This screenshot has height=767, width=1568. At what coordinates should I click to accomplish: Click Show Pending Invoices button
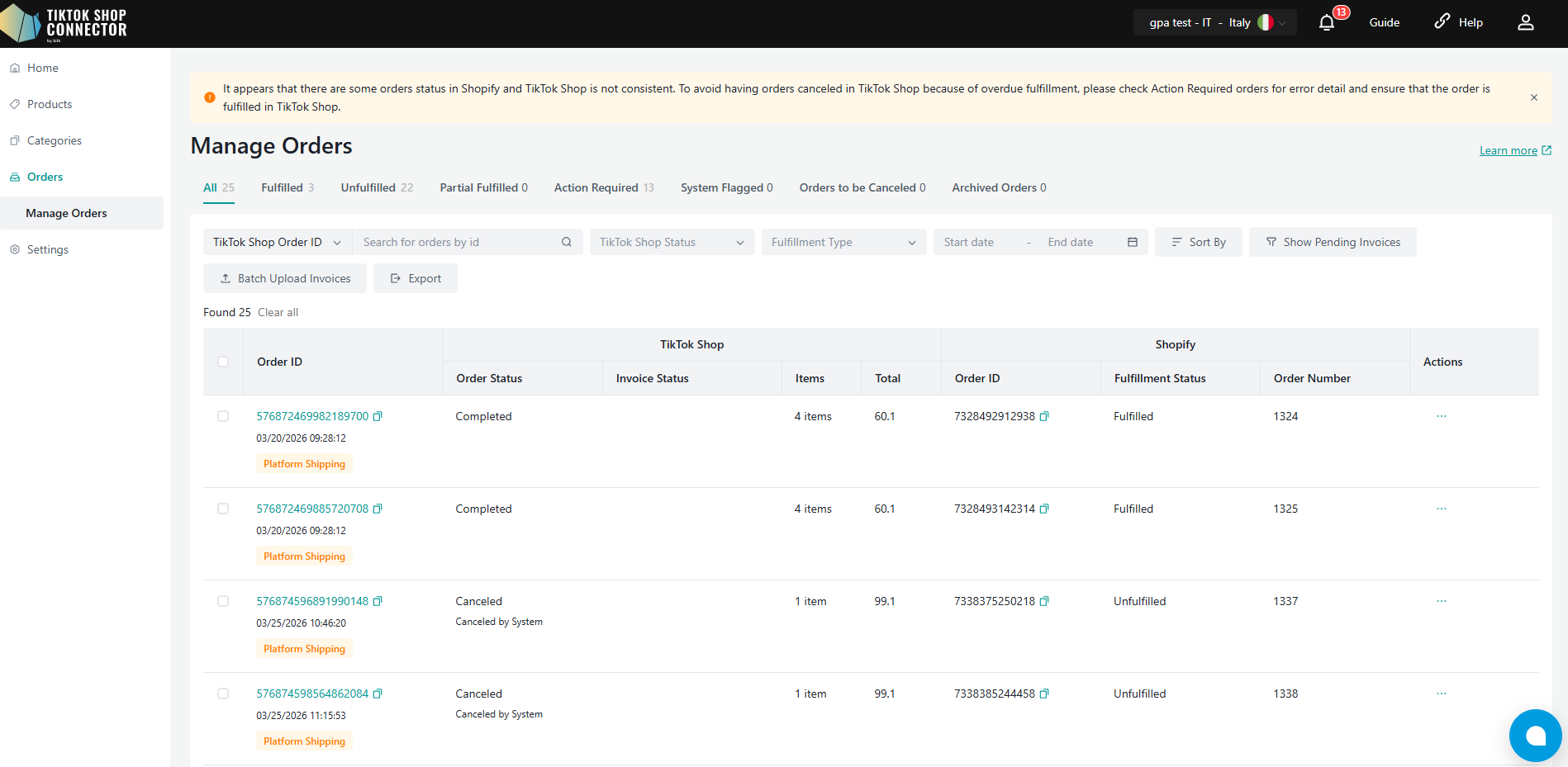click(x=1333, y=242)
